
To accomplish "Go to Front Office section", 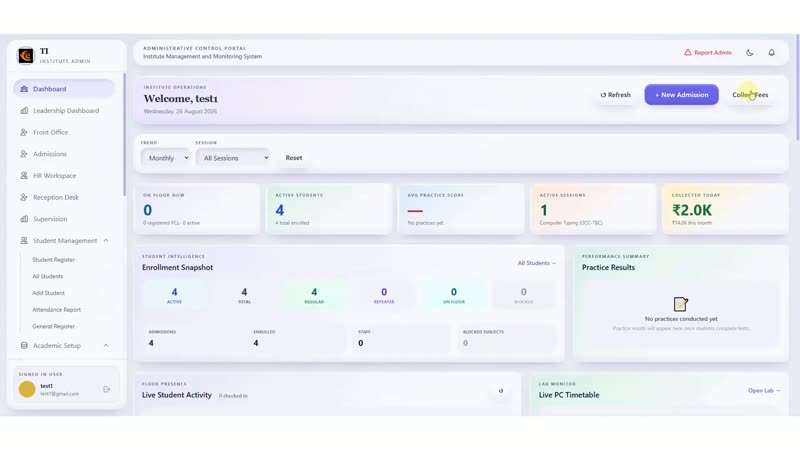I will click(64, 132).
